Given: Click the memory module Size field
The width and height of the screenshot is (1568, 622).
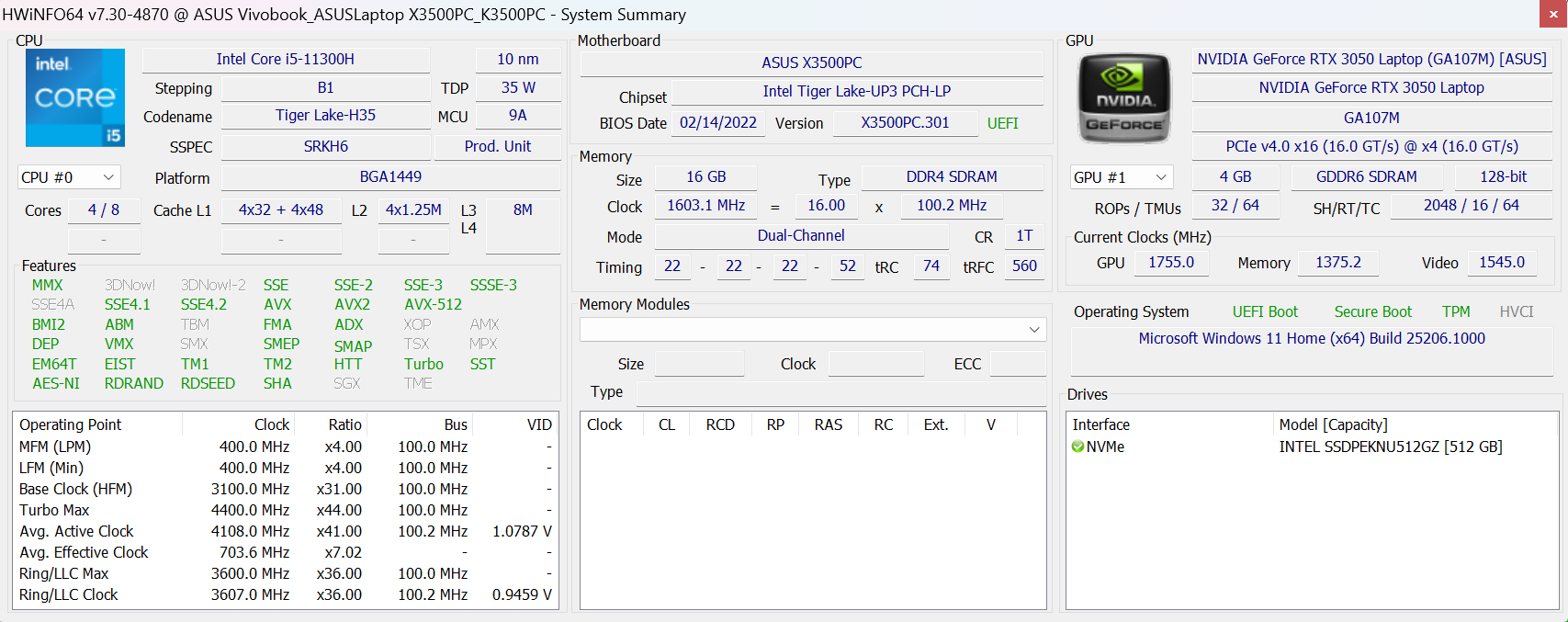Looking at the screenshot, I should 699,364.
